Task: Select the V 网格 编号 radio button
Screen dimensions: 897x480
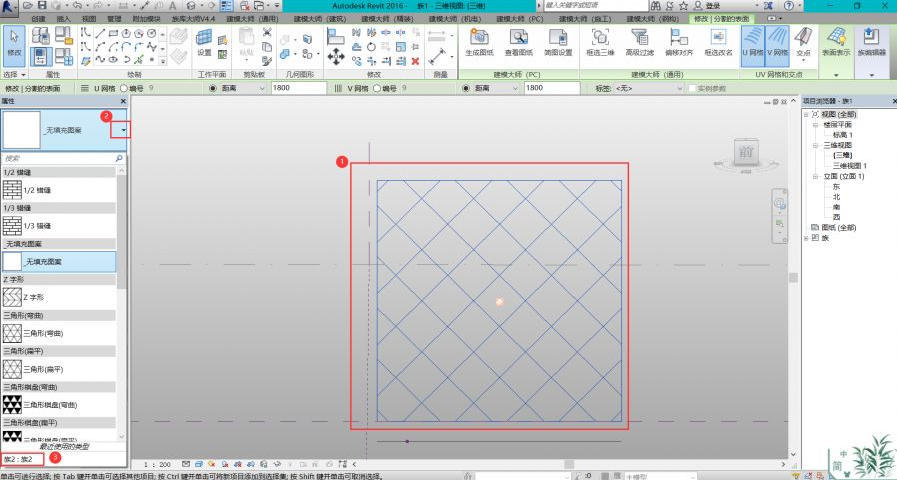Action: coord(376,88)
